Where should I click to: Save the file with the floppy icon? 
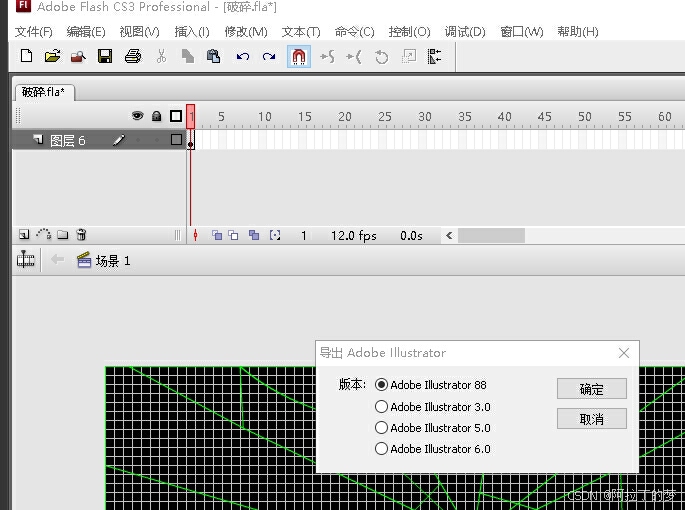[105, 56]
